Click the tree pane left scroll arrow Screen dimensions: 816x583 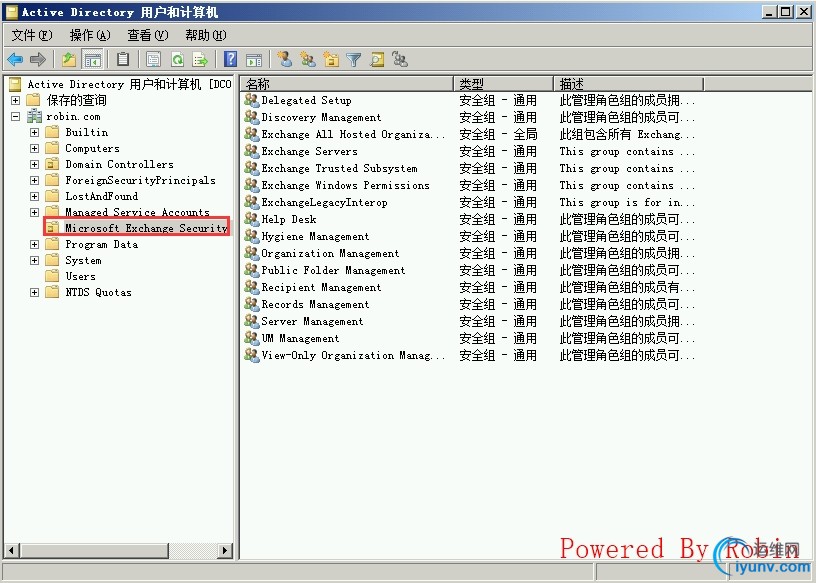click(x=12, y=550)
